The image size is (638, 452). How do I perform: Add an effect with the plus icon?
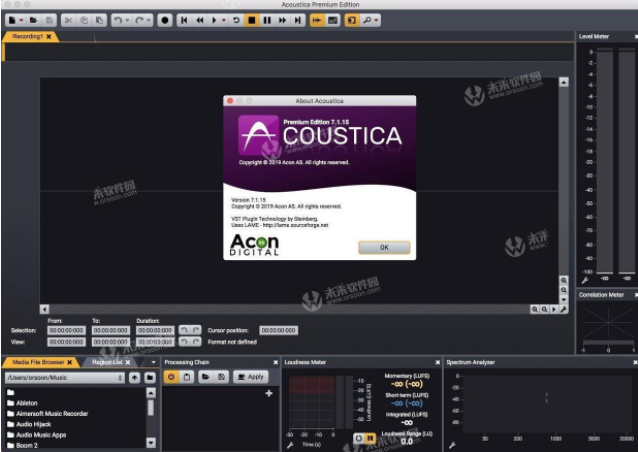point(269,393)
